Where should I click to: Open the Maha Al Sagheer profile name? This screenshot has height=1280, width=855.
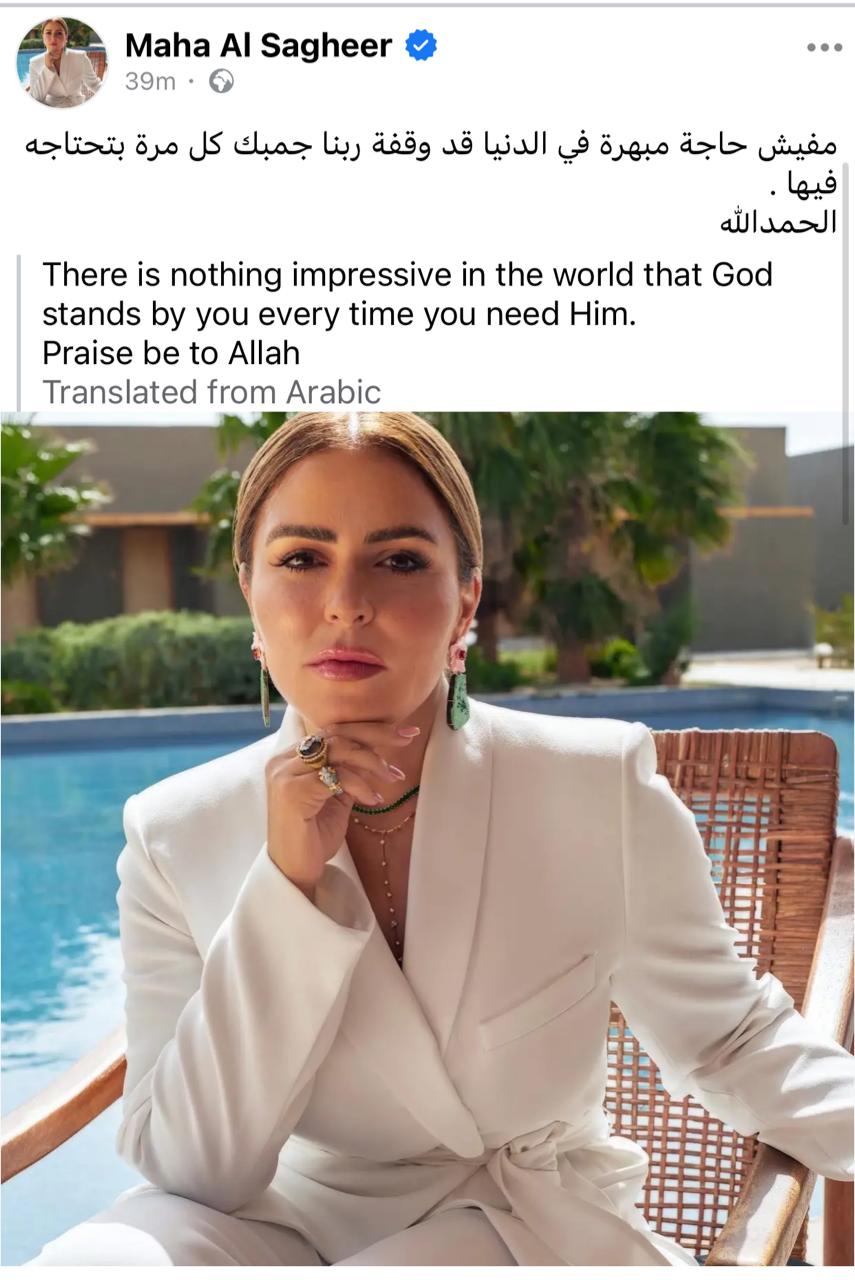tap(258, 45)
